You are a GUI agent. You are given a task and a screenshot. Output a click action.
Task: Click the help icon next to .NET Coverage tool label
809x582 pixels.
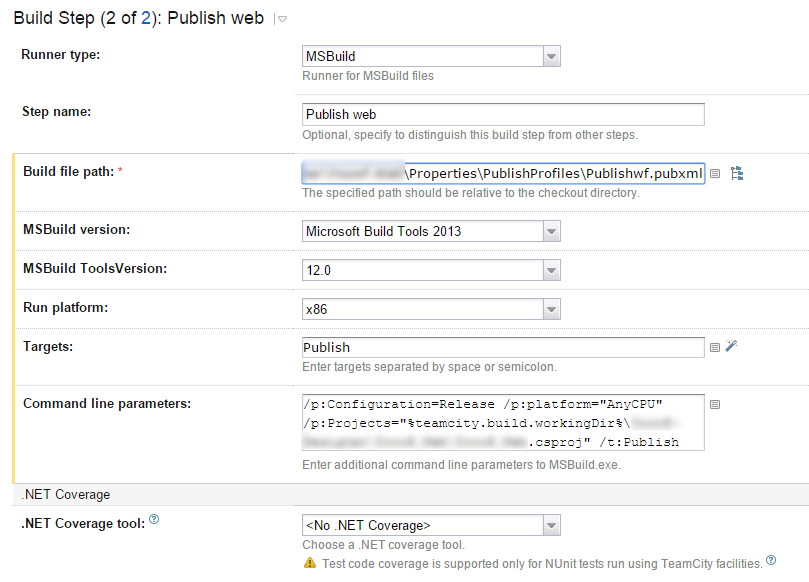pos(154,520)
